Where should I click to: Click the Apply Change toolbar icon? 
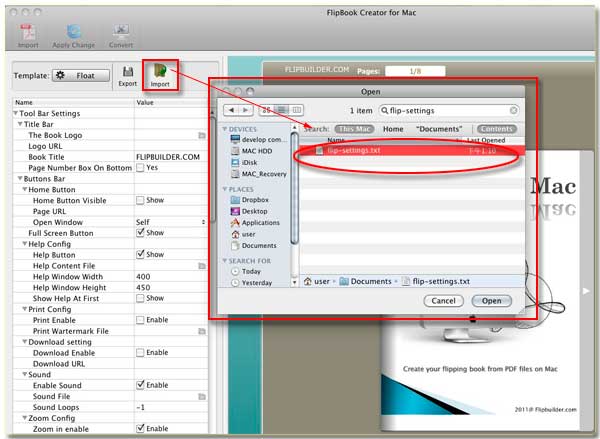(x=73, y=36)
